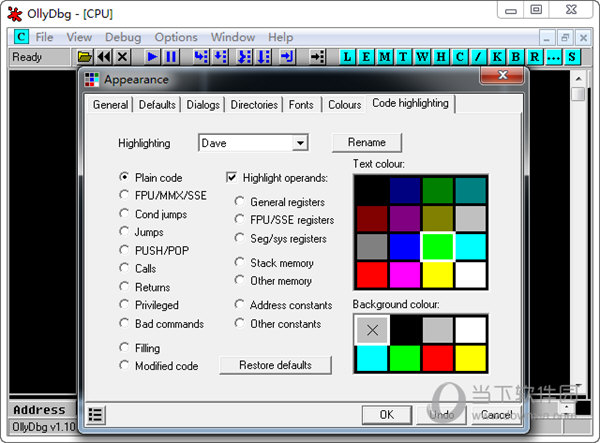Open the Options menu
Screen dimensions: 600x443
pos(176,37)
